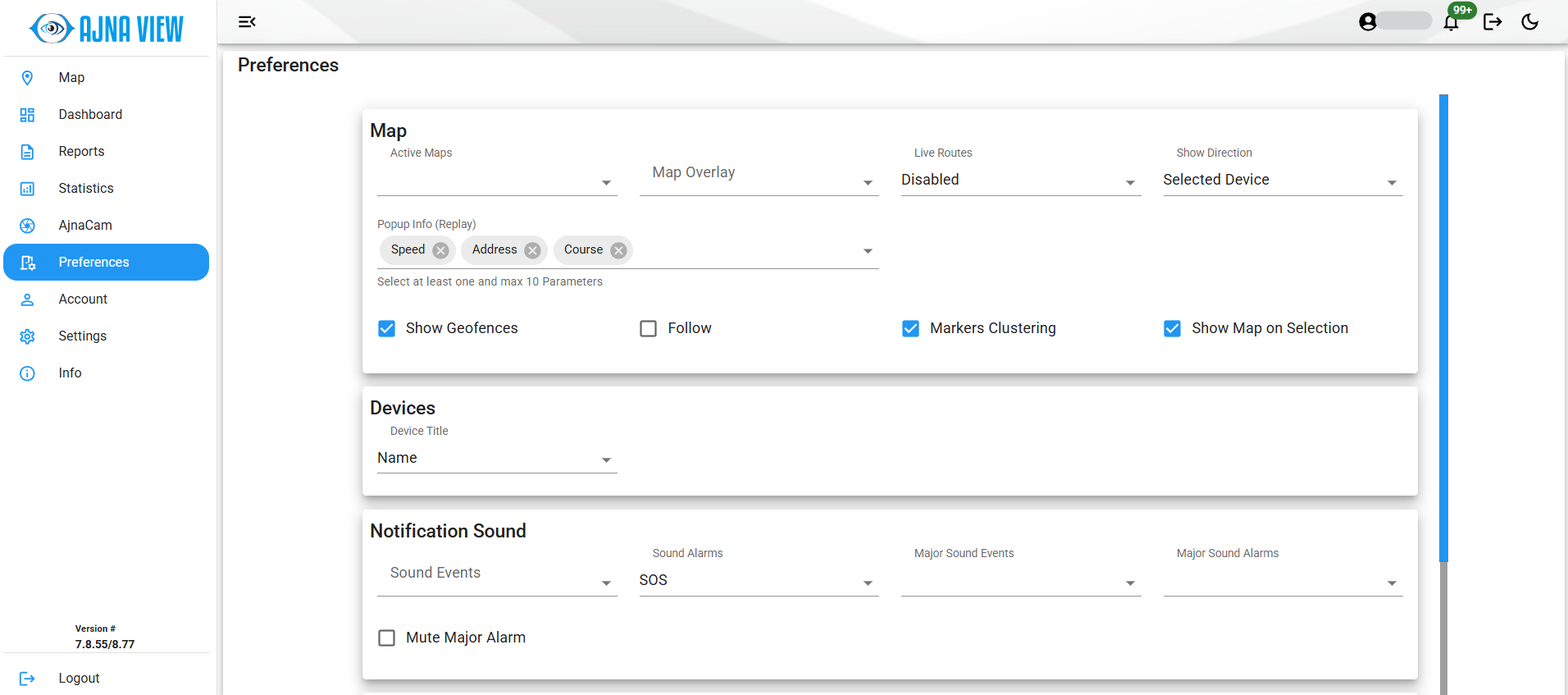Remove the Address chip from Popup Info
The width and height of the screenshot is (1568, 695).
[532, 250]
